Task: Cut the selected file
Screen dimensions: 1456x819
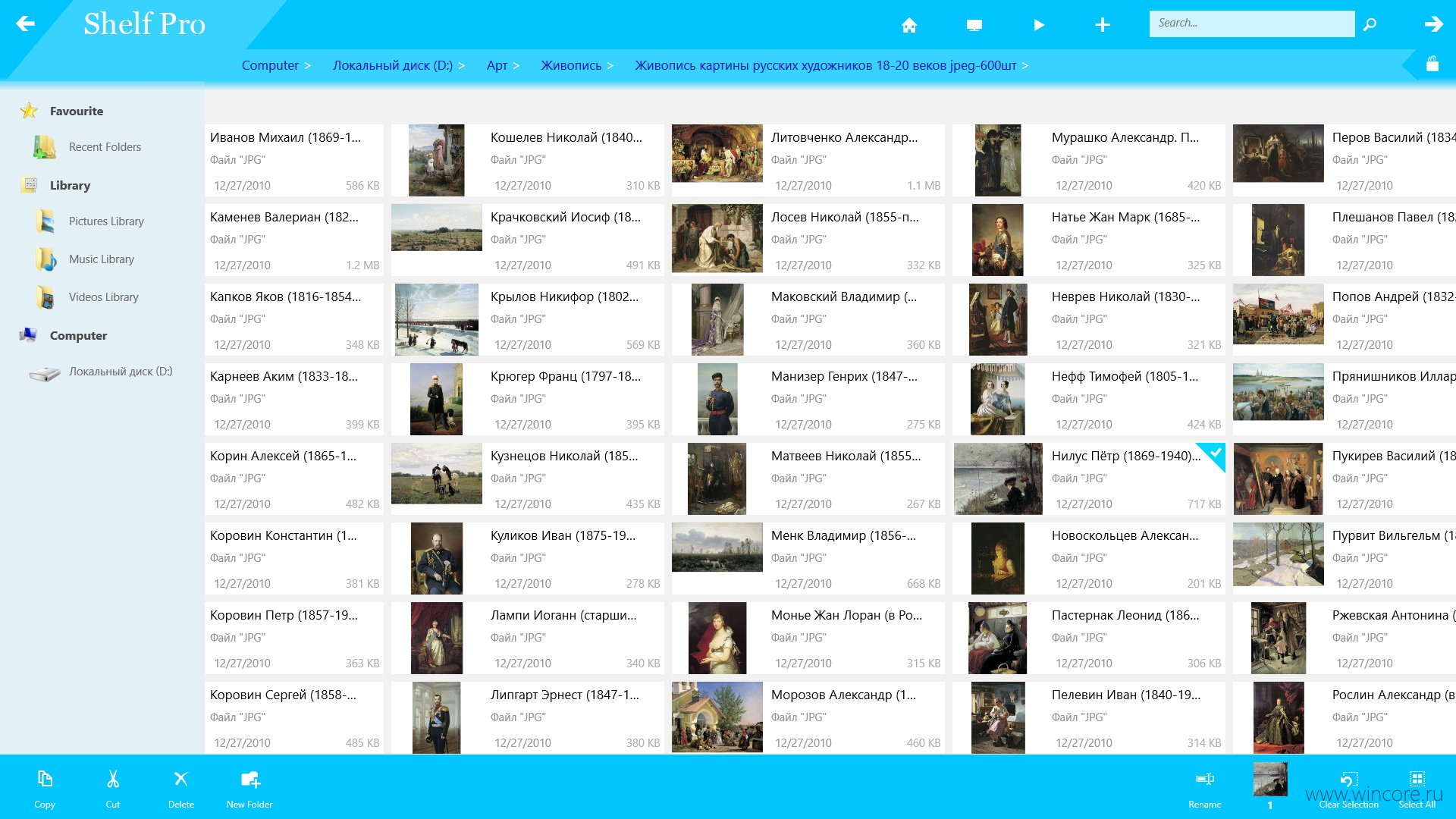Action: [113, 788]
